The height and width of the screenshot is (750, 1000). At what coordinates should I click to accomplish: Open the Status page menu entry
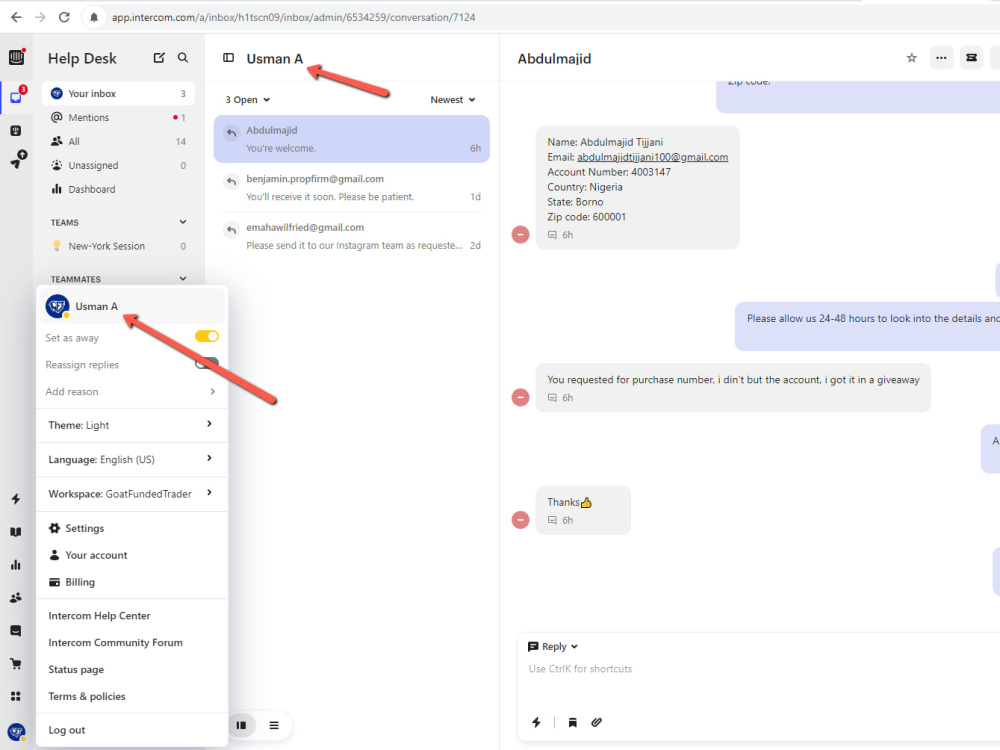131,669
